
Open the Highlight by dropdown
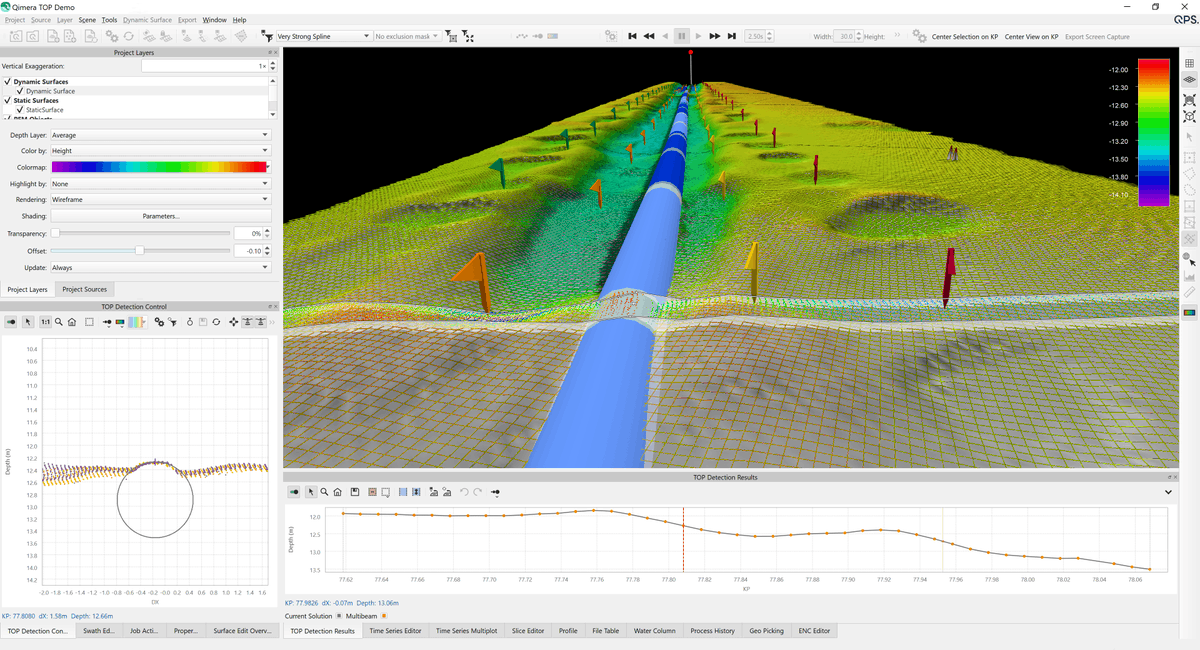tap(161, 184)
